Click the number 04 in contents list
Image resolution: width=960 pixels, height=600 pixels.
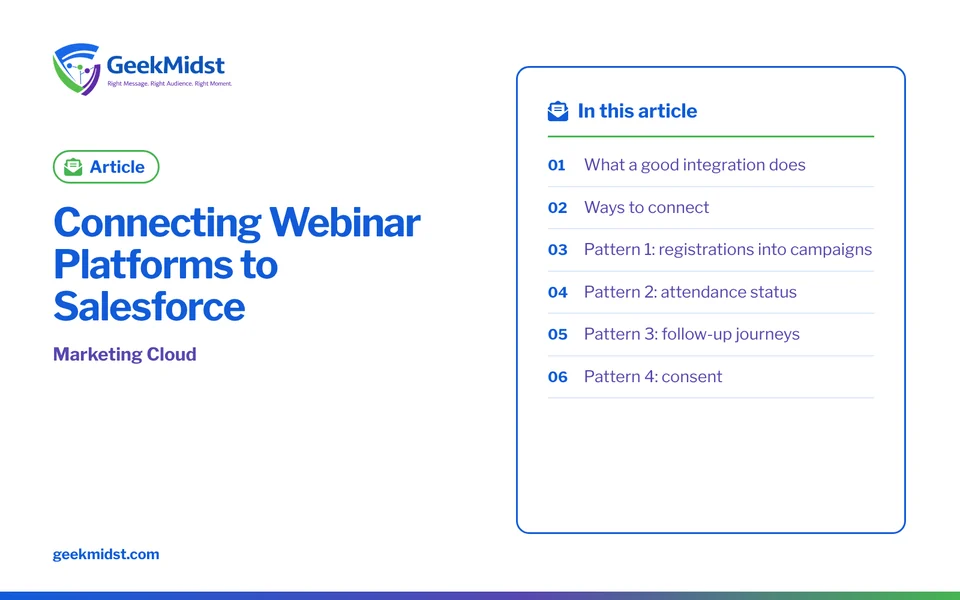558,292
